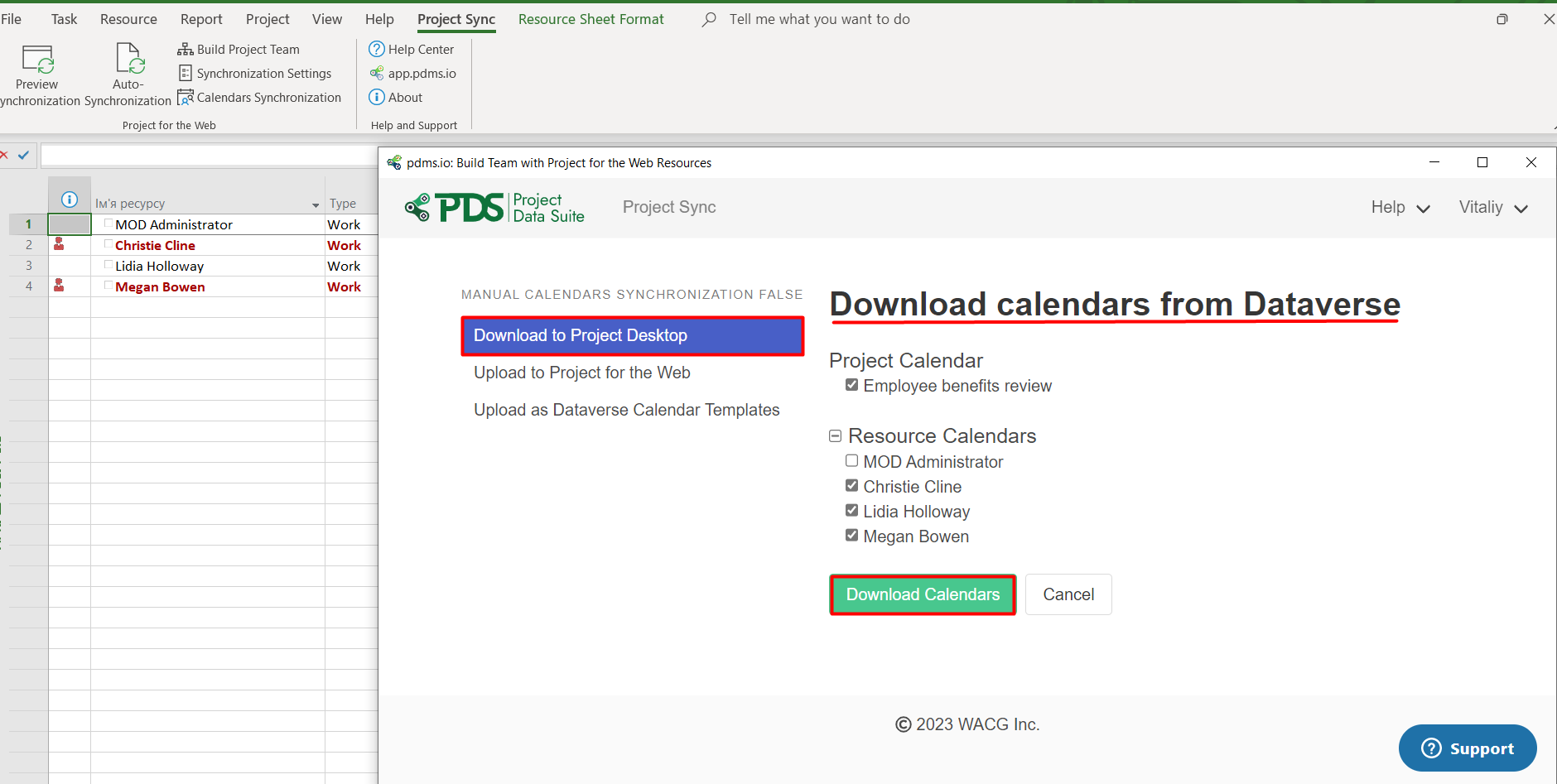The width and height of the screenshot is (1557, 784).
Task: Open the Vitaliy account menu
Action: coord(1494,207)
